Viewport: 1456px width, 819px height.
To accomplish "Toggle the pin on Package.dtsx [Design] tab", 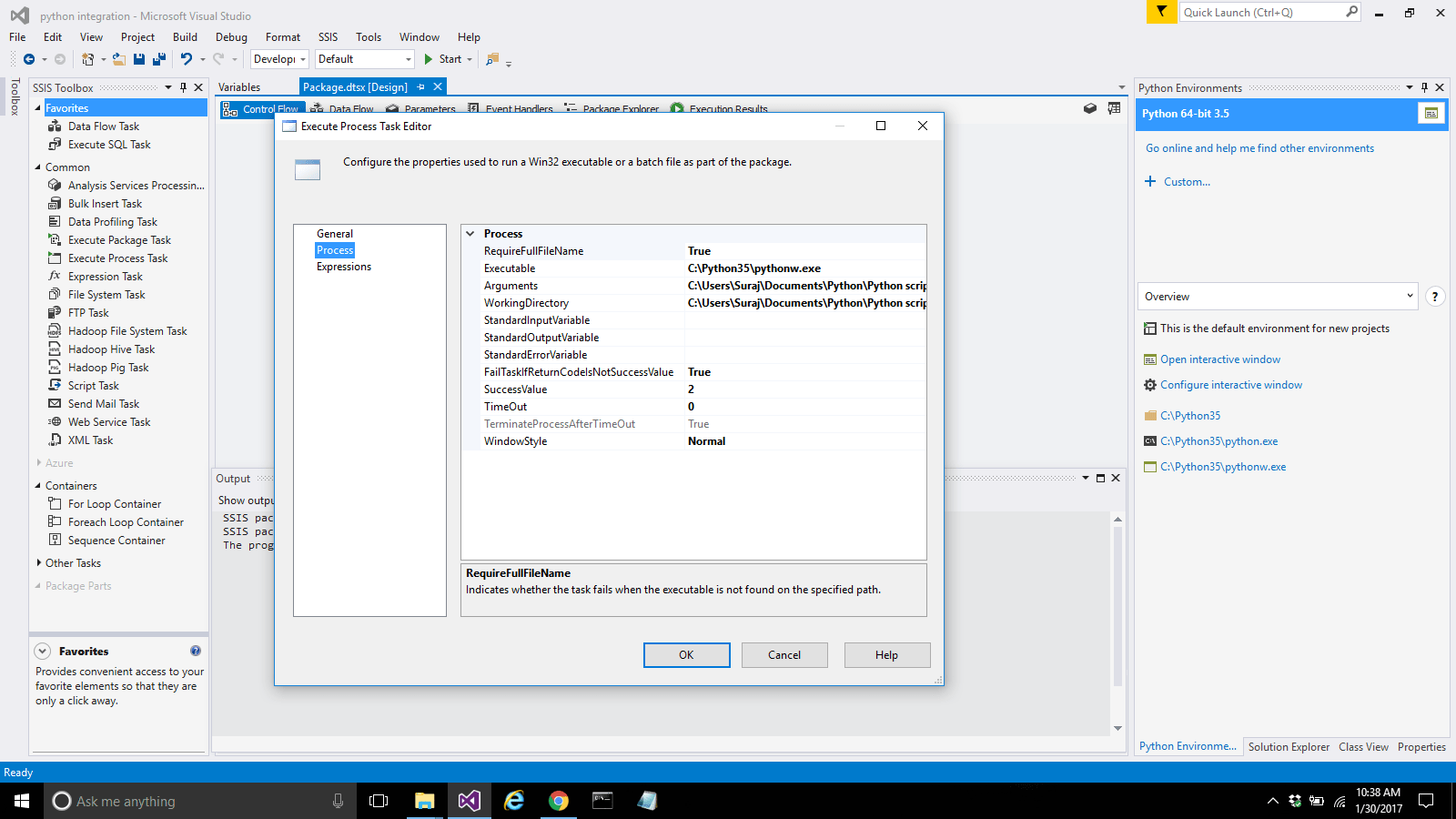I will [420, 87].
